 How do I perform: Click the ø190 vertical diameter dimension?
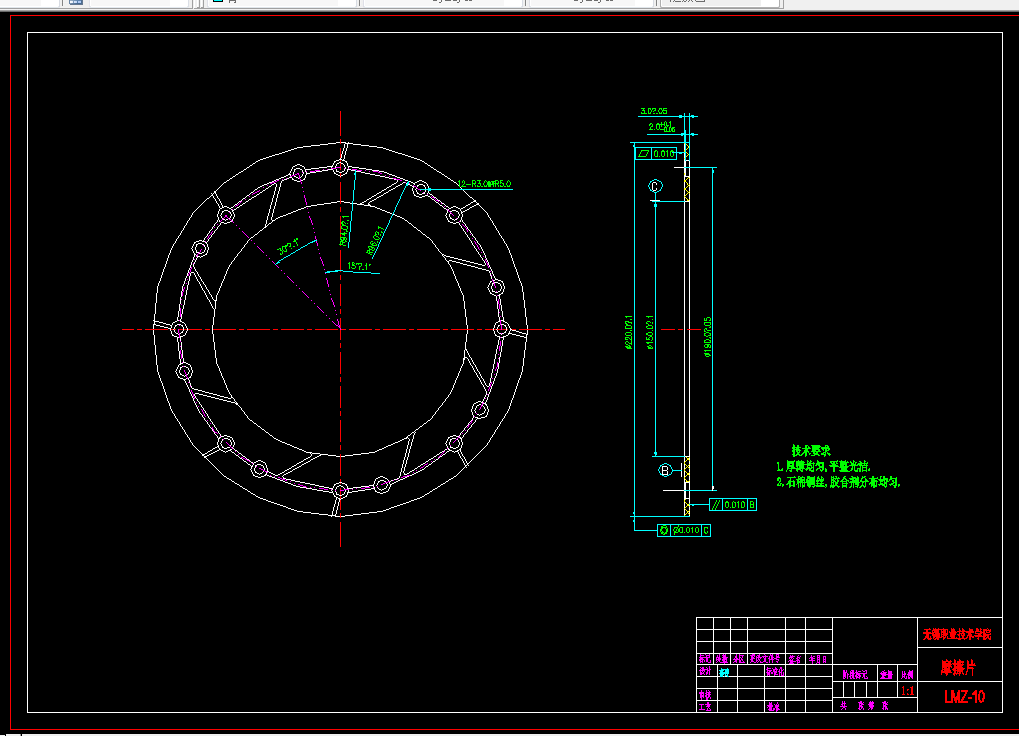tap(707, 336)
